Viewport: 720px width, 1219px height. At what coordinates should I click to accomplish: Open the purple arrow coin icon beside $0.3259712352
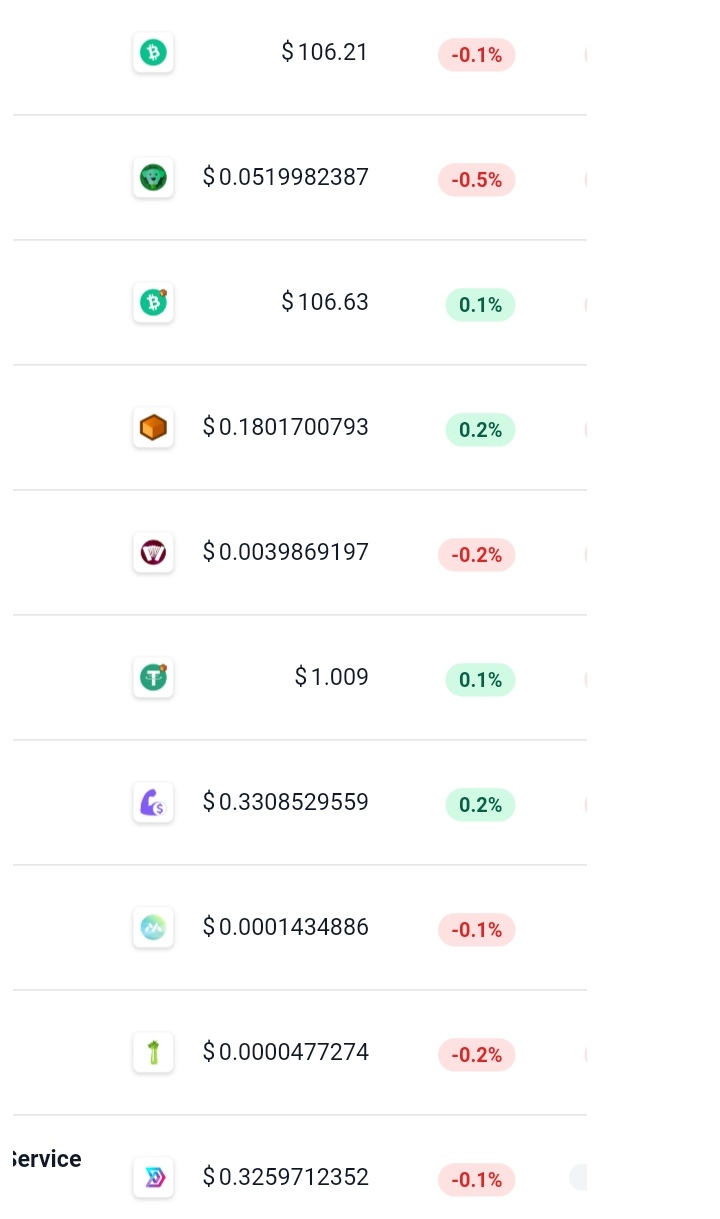(x=153, y=1178)
